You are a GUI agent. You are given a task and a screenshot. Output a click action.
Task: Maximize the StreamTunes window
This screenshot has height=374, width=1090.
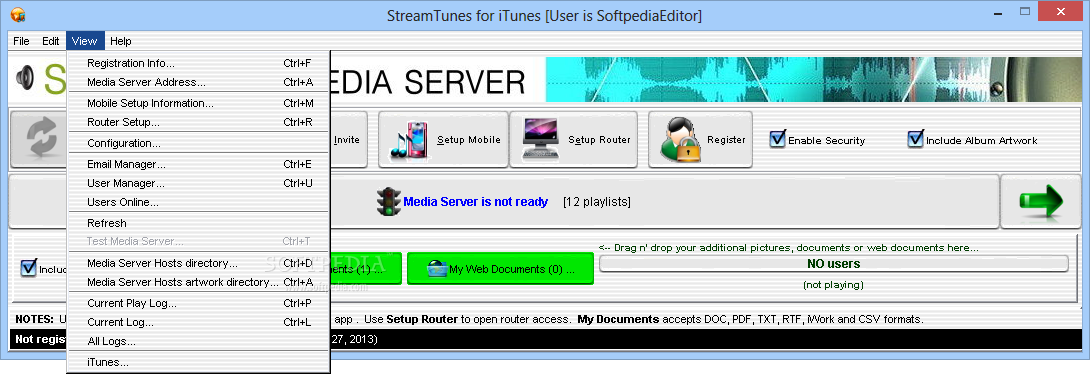pos(1025,11)
